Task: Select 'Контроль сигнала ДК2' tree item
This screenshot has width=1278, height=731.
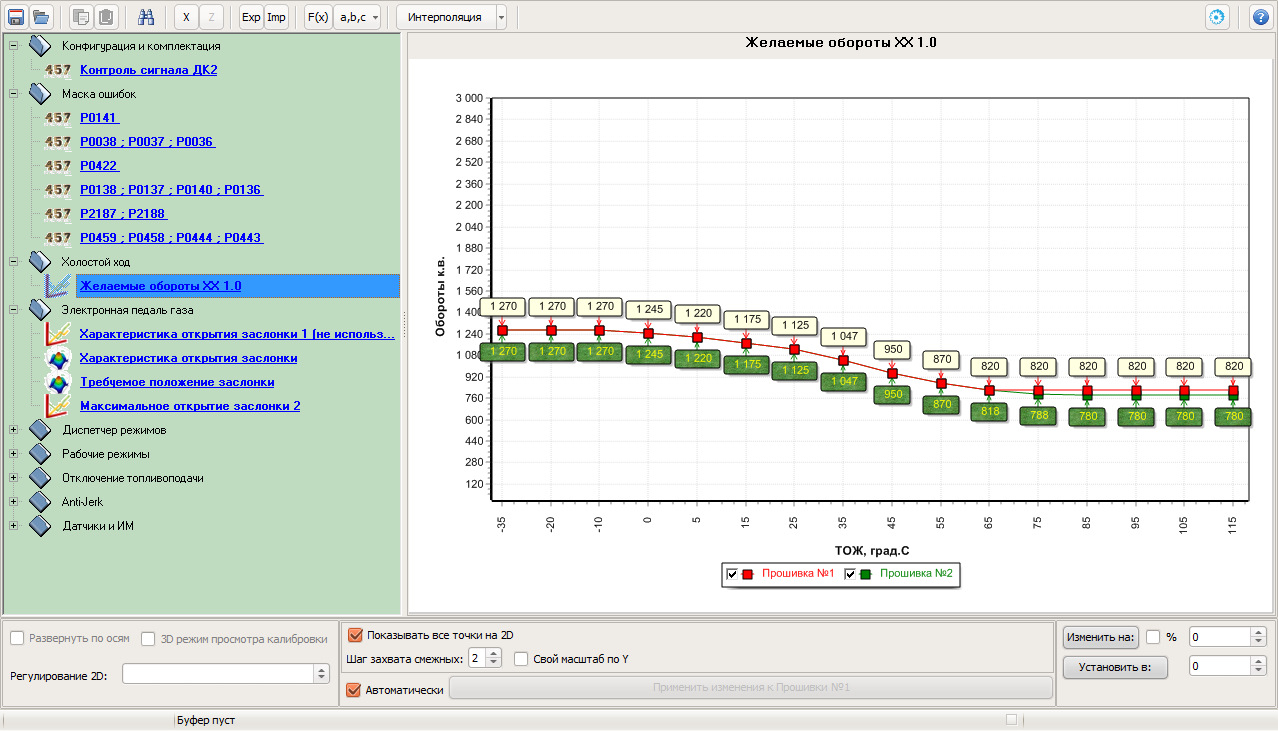Action: pyautogui.click(x=148, y=70)
